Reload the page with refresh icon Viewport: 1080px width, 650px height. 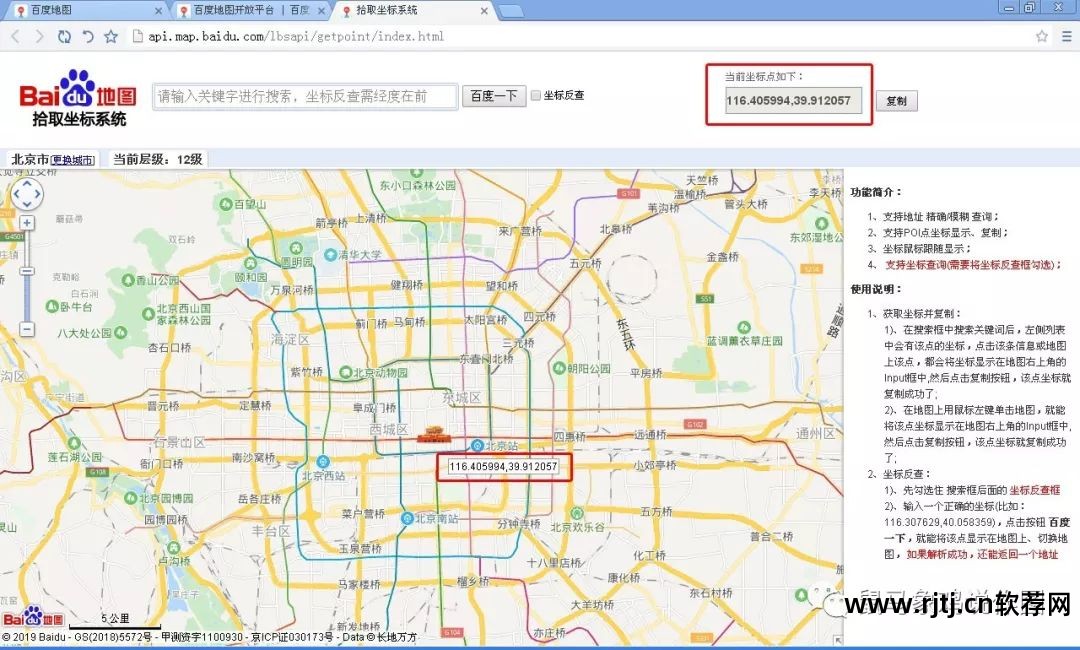click(x=64, y=36)
